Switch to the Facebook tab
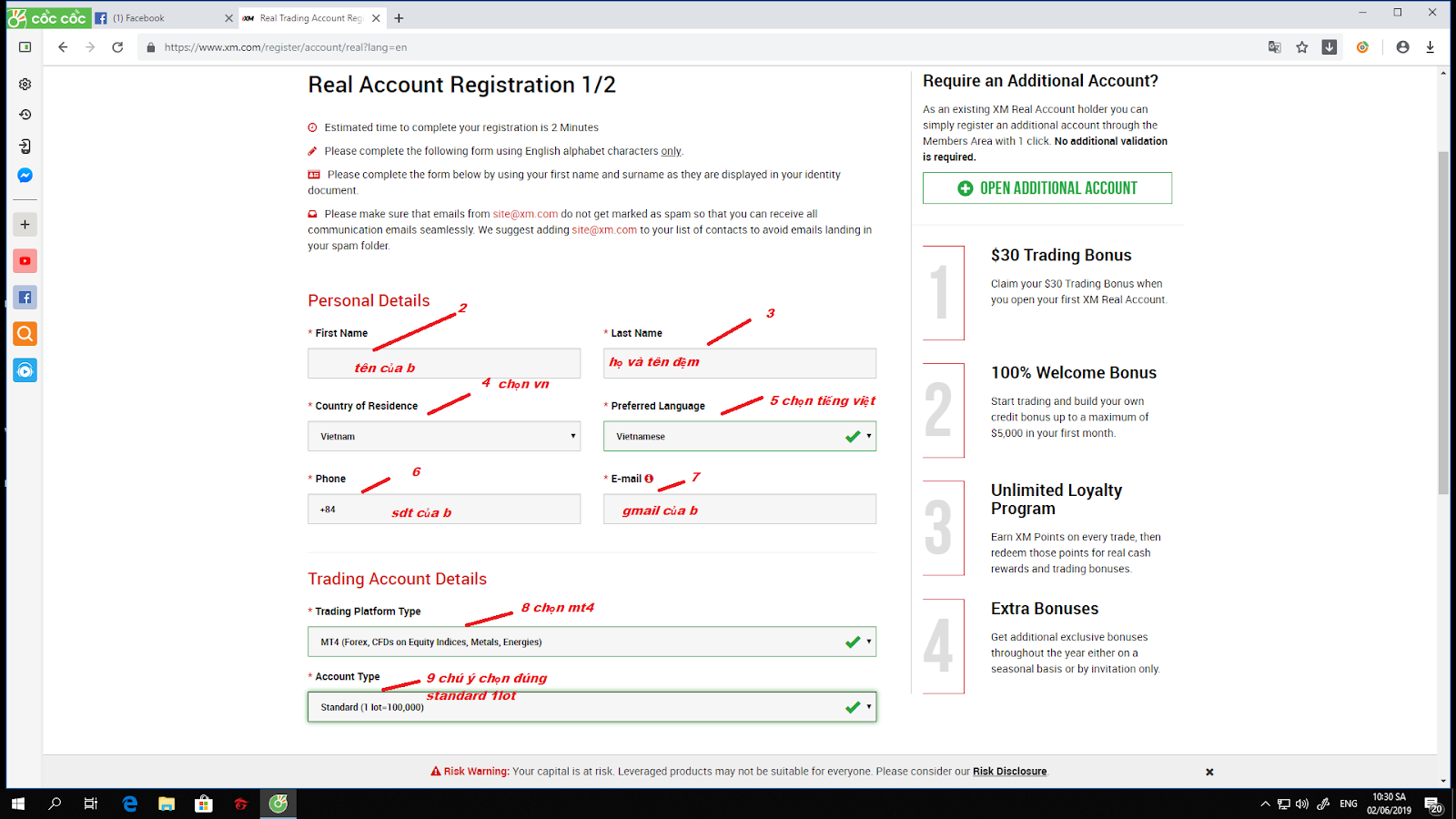Image resolution: width=1456 pixels, height=819 pixels. click(x=164, y=18)
